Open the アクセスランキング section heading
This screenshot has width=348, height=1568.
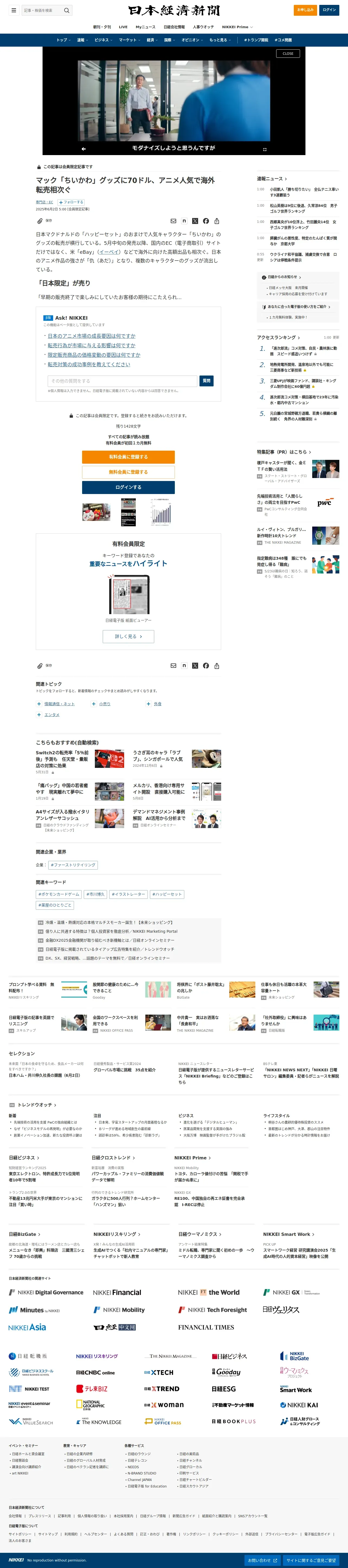[279, 337]
